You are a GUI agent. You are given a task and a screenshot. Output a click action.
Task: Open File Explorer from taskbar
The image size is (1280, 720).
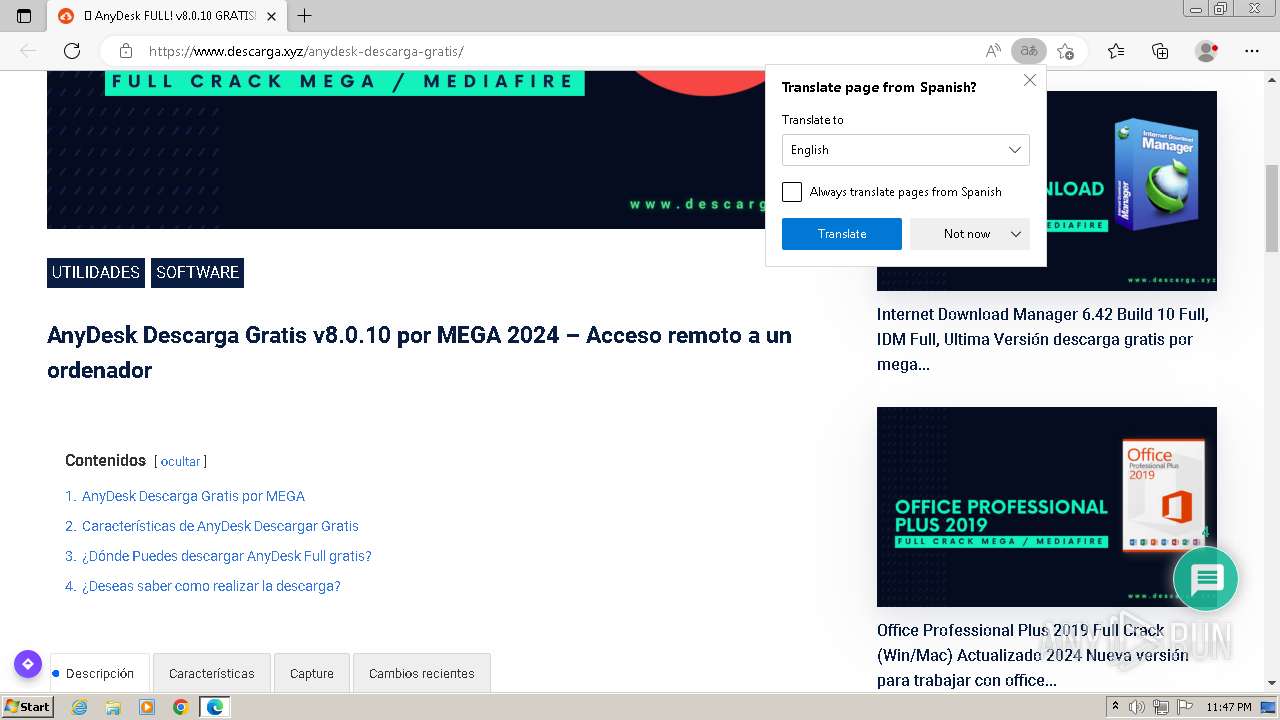(113, 707)
